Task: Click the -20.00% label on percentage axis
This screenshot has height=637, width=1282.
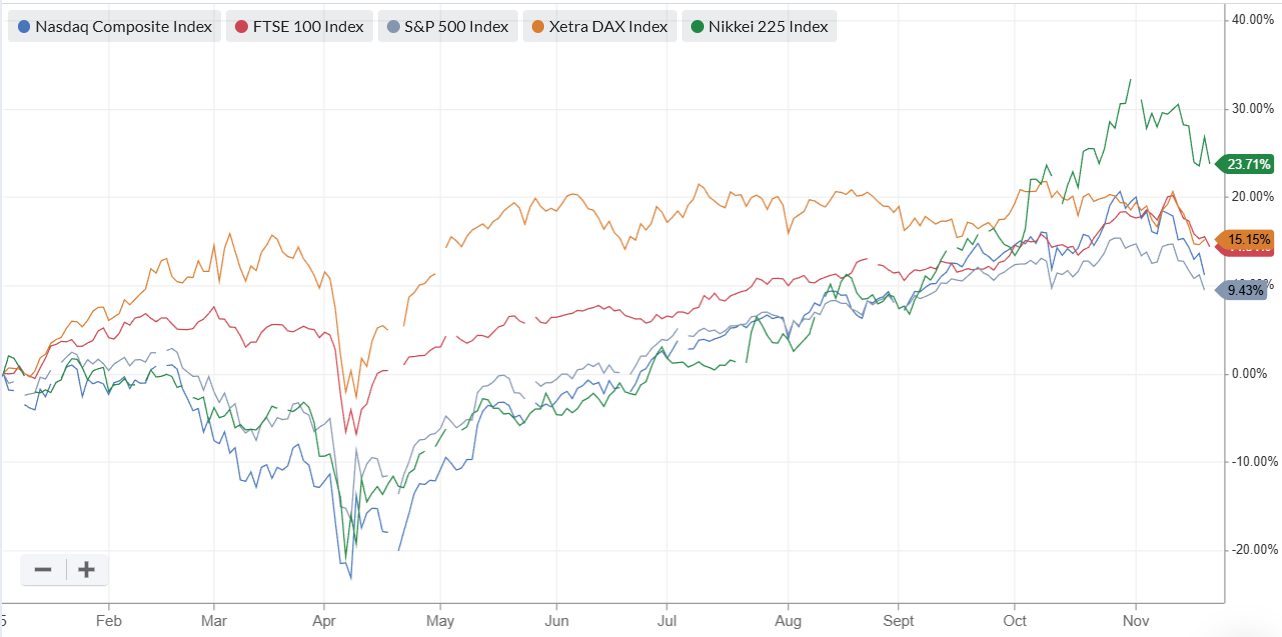Action: click(x=1255, y=549)
